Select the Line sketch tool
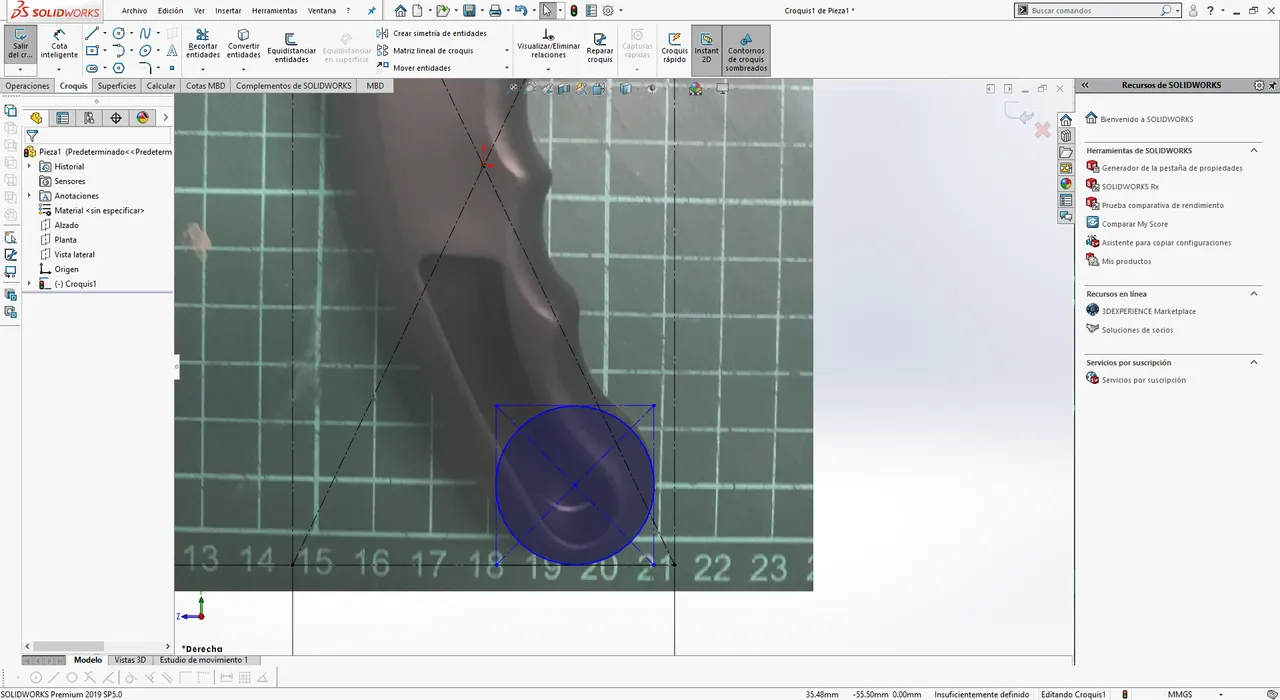This screenshot has height=700, width=1280. (x=92, y=33)
